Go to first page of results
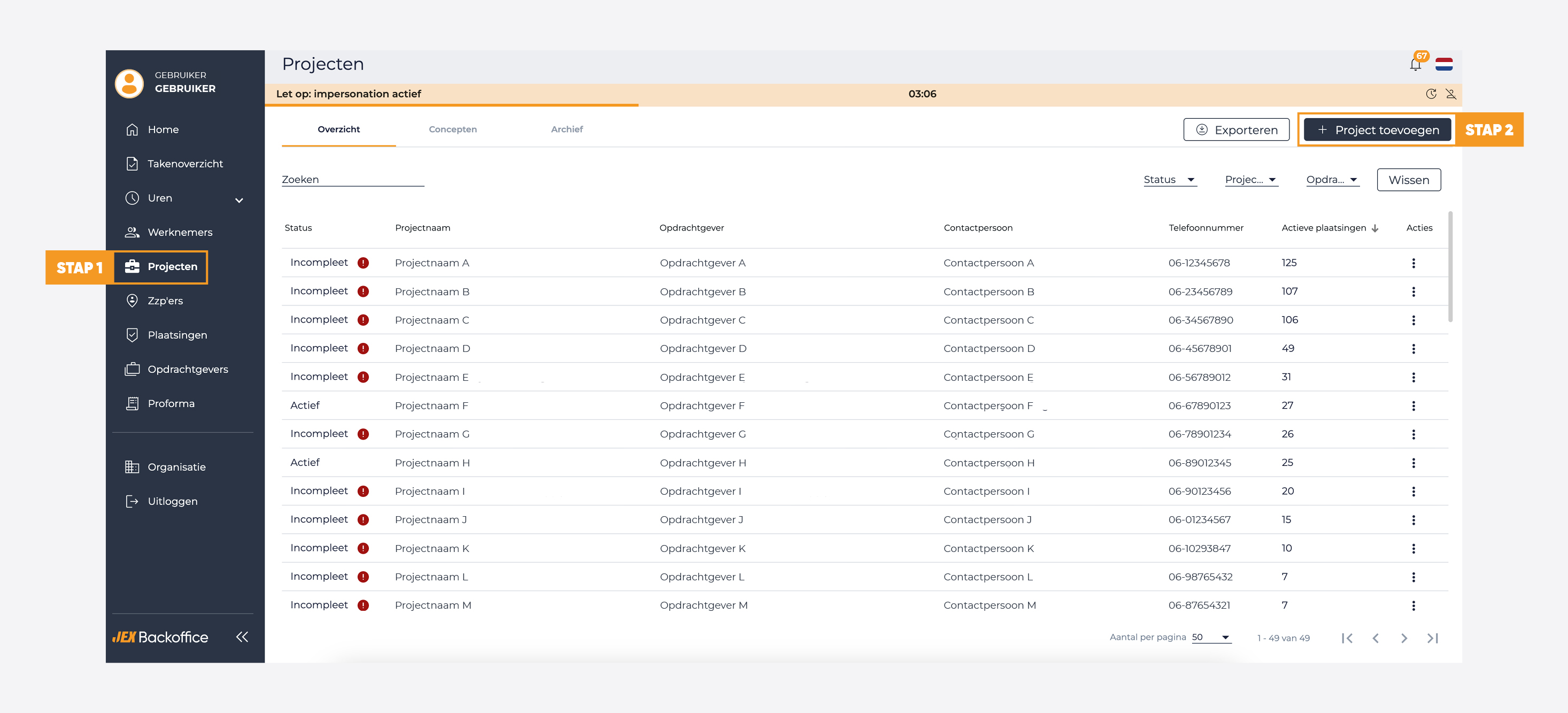This screenshot has height=713, width=1568. pyautogui.click(x=1347, y=638)
